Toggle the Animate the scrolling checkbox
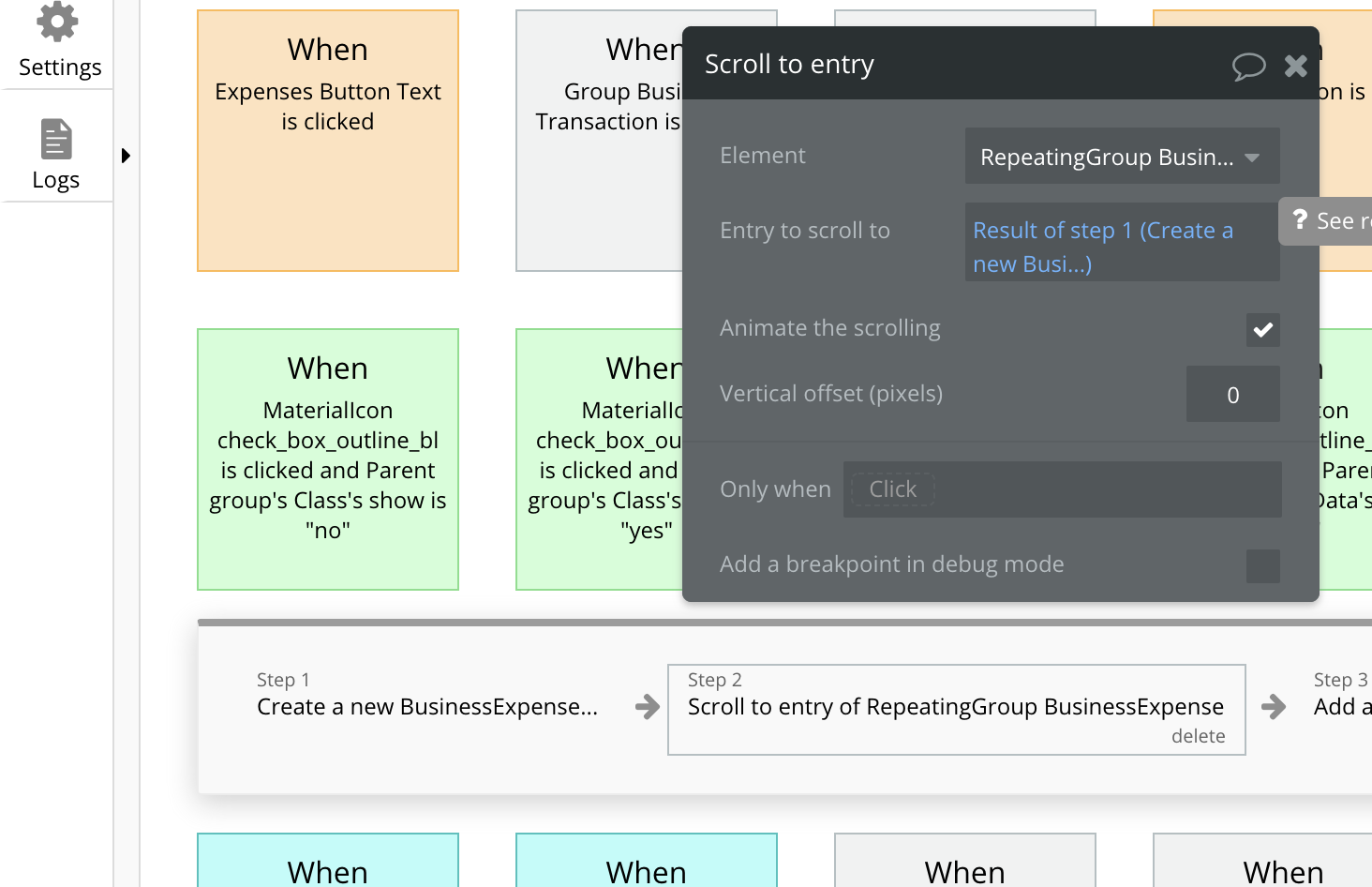Viewport: 1372px width, 887px height. point(1262,329)
